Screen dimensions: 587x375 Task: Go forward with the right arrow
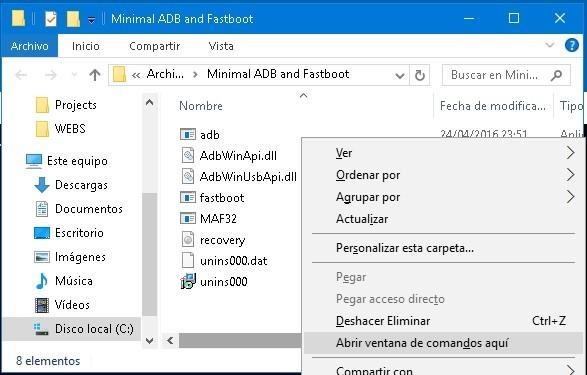51,75
